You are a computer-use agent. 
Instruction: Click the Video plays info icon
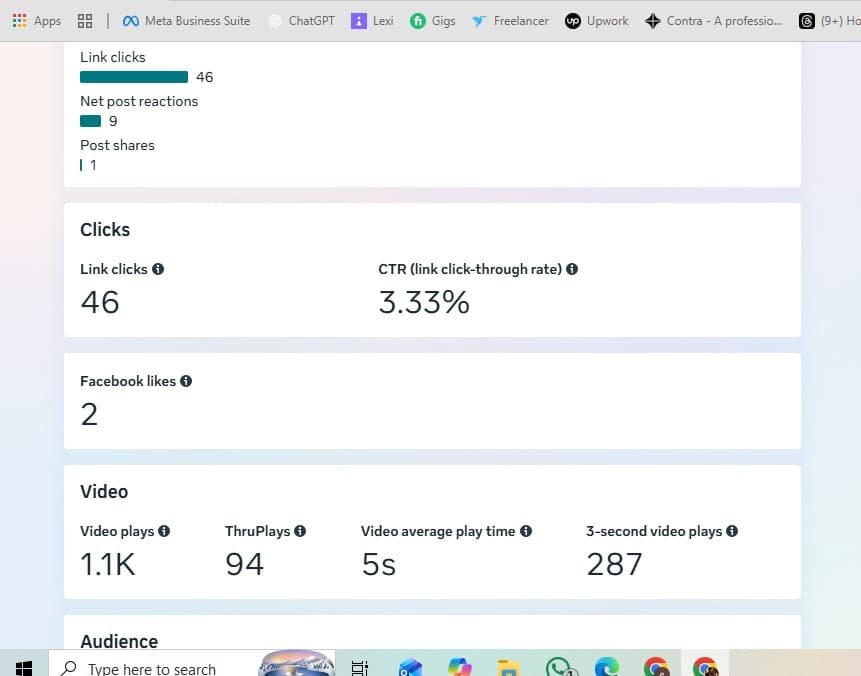click(164, 531)
